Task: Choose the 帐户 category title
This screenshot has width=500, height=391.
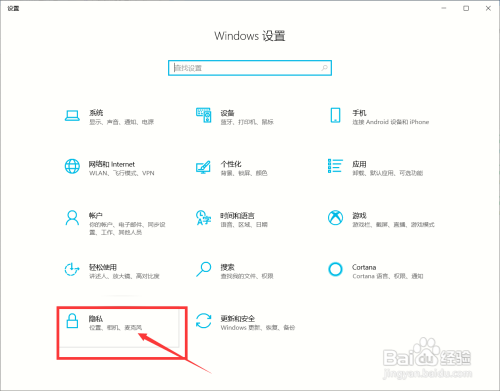Action: (x=96, y=215)
